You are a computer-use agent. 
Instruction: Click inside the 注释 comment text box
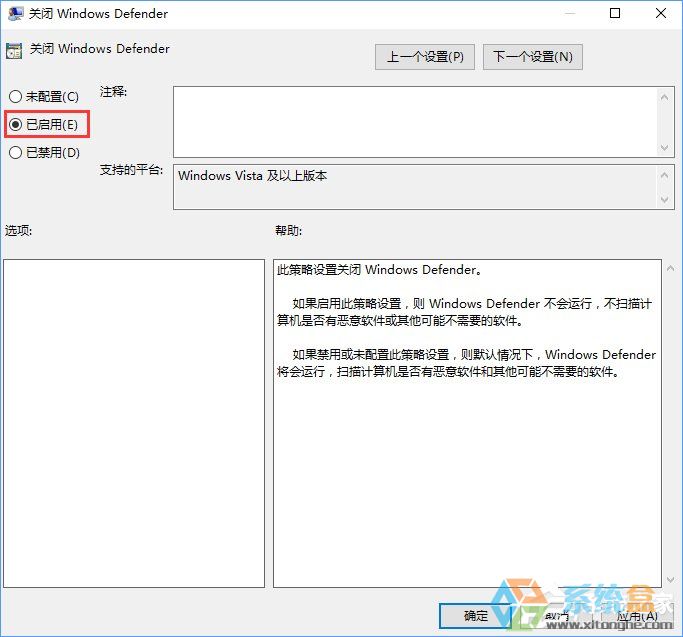click(415, 122)
